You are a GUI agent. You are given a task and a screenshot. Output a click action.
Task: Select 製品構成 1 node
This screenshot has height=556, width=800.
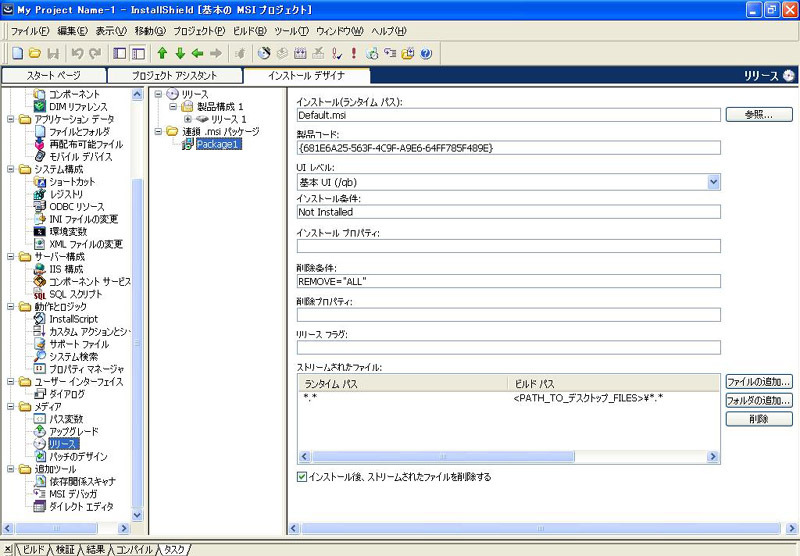(x=220, y=107)
